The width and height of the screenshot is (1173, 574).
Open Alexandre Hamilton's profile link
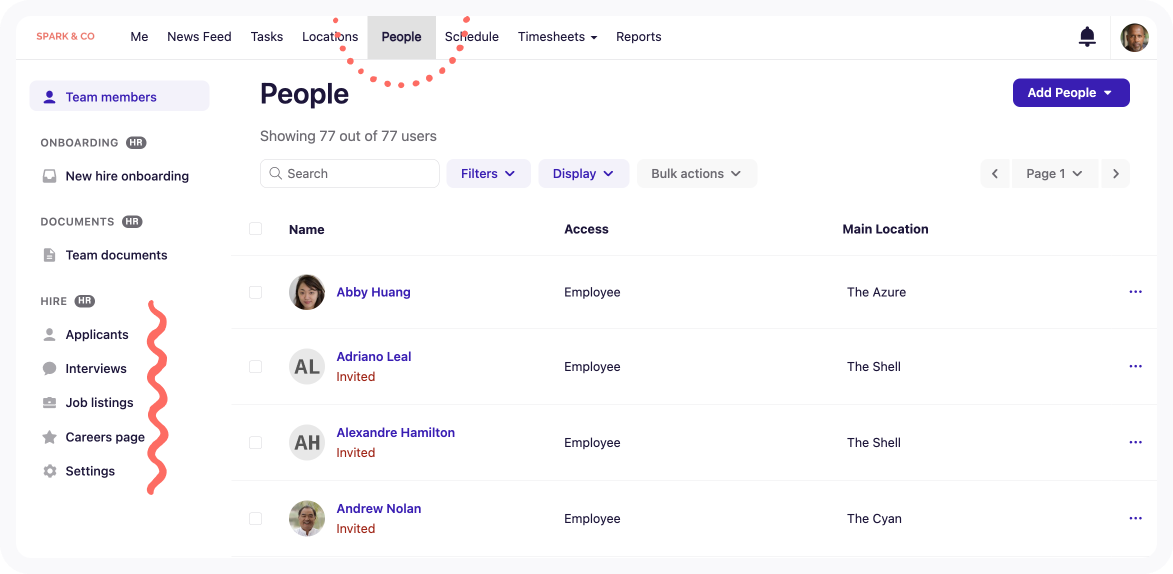395,433
